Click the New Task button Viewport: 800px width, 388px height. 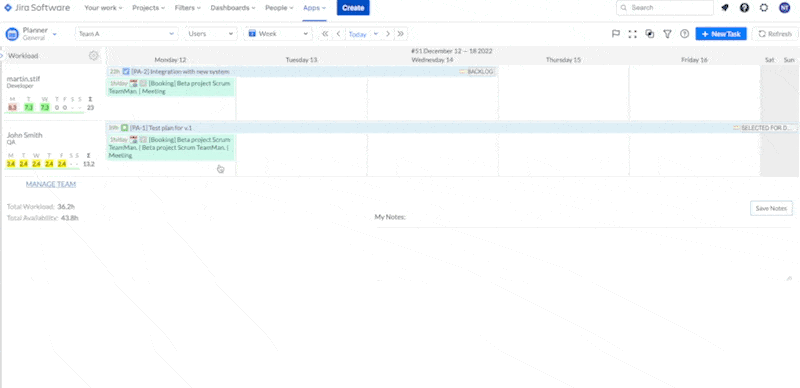click(x=721, y=34)
